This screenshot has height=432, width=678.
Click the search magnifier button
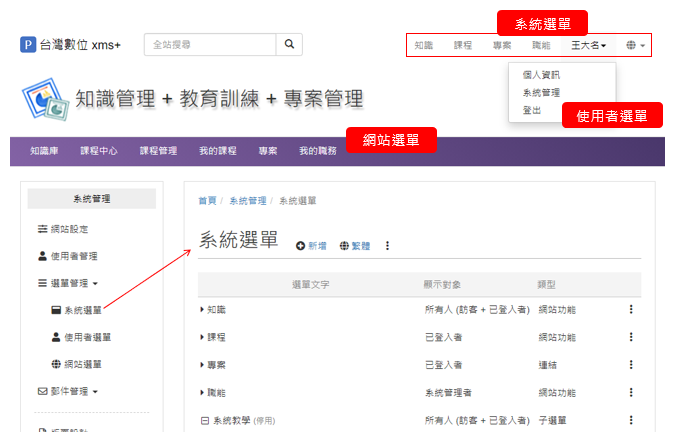[x=288, y=45]
